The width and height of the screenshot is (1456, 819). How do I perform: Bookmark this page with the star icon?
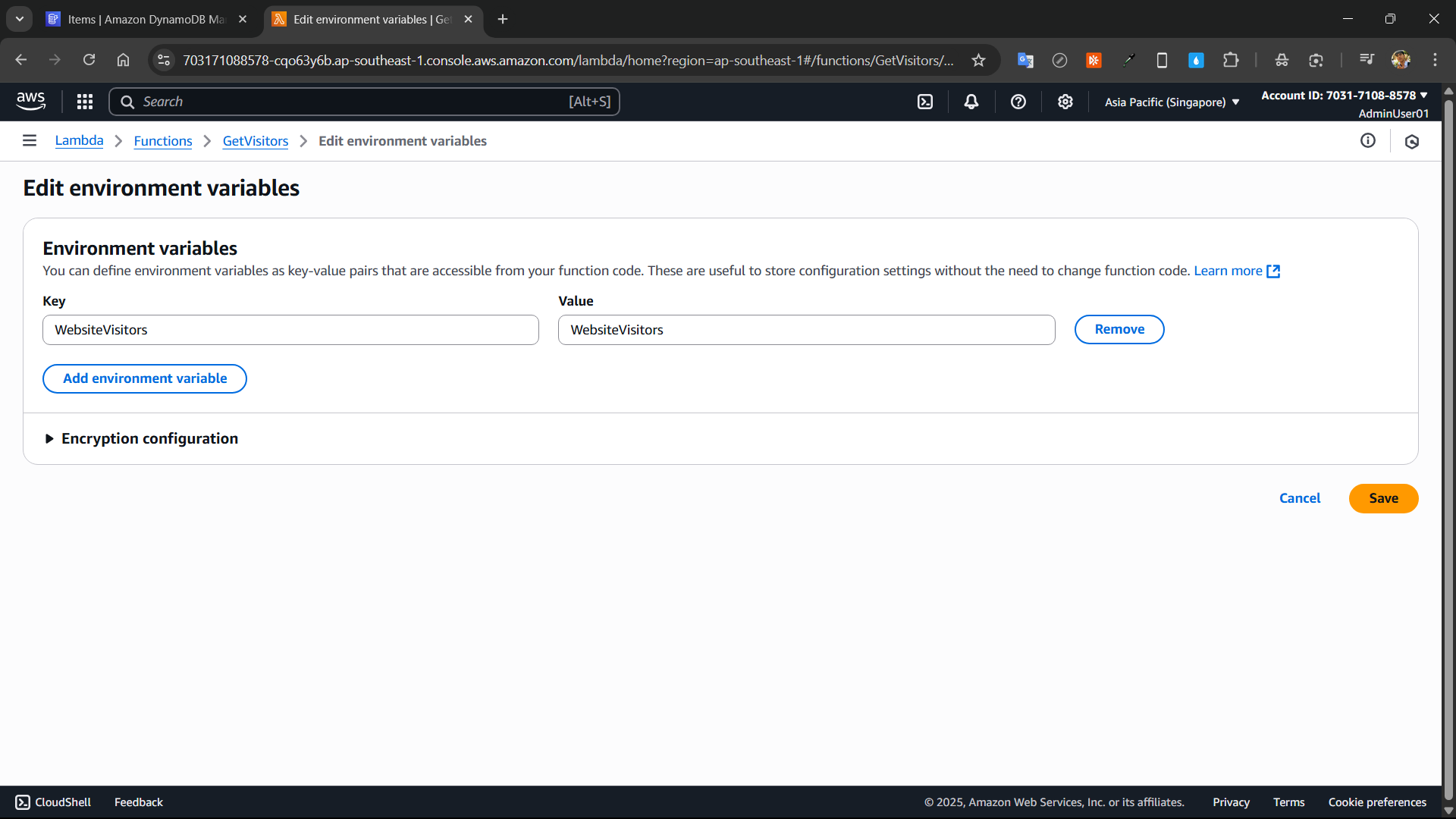[x=979, y=60]
